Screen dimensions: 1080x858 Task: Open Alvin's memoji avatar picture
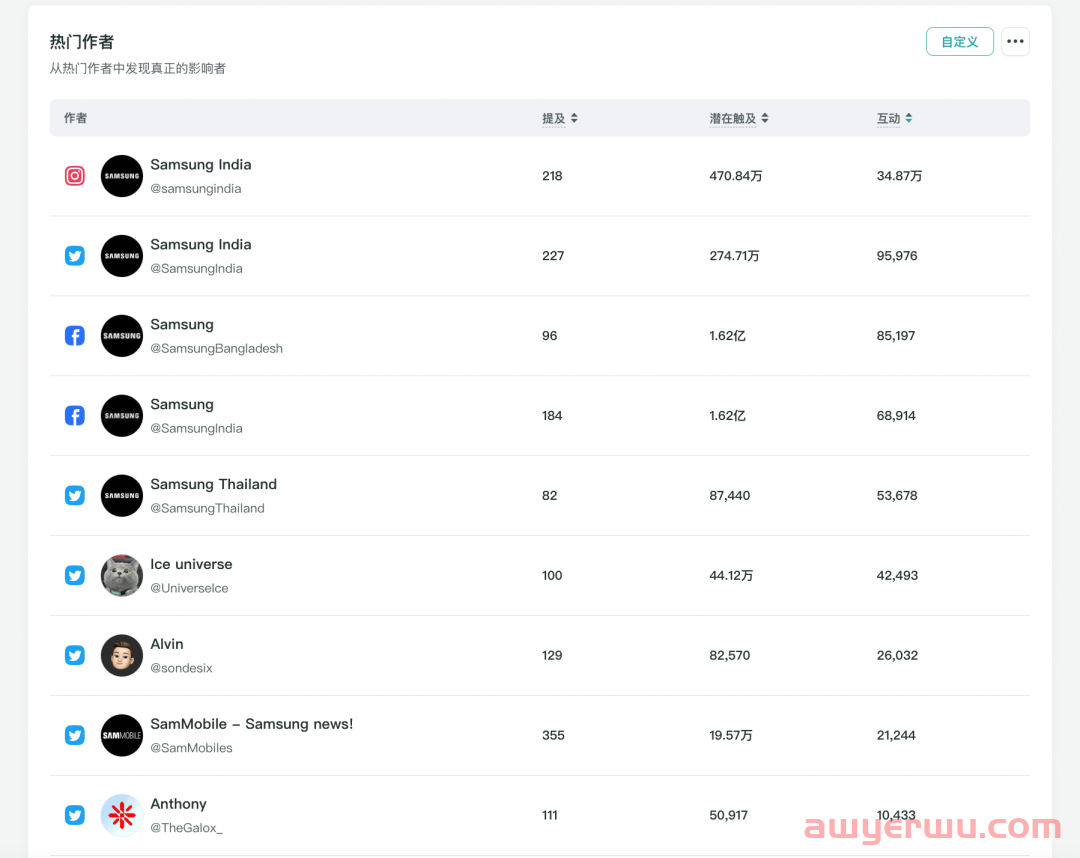[x=122, y=656]
